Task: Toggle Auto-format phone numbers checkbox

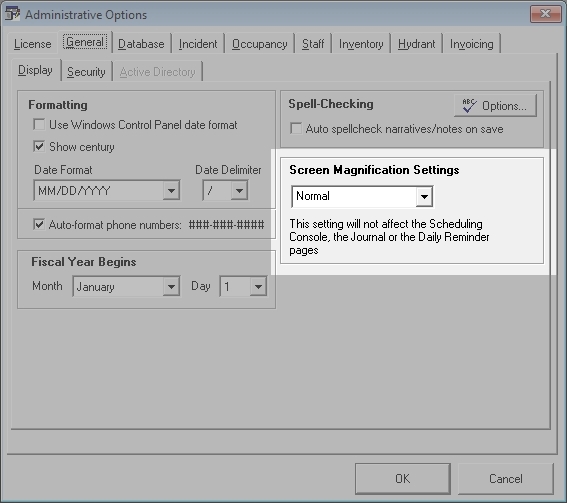Action: [39, 225]
